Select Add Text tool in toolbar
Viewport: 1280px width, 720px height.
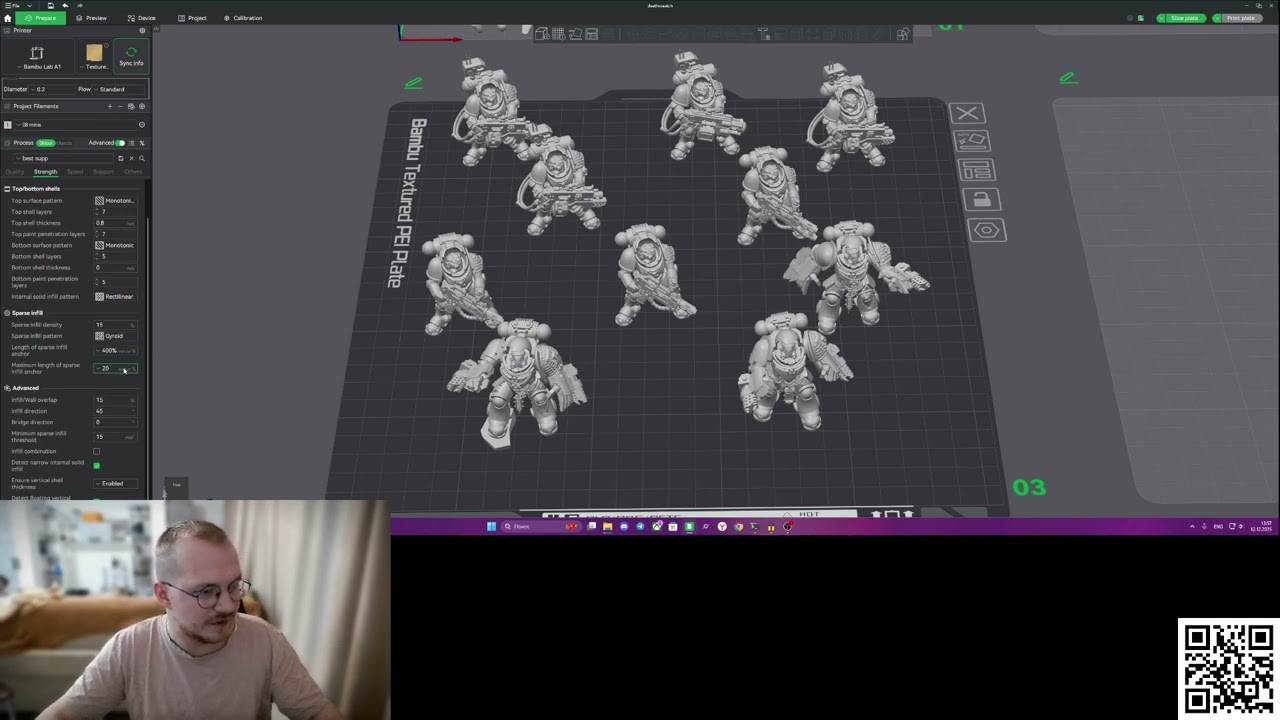763,34
